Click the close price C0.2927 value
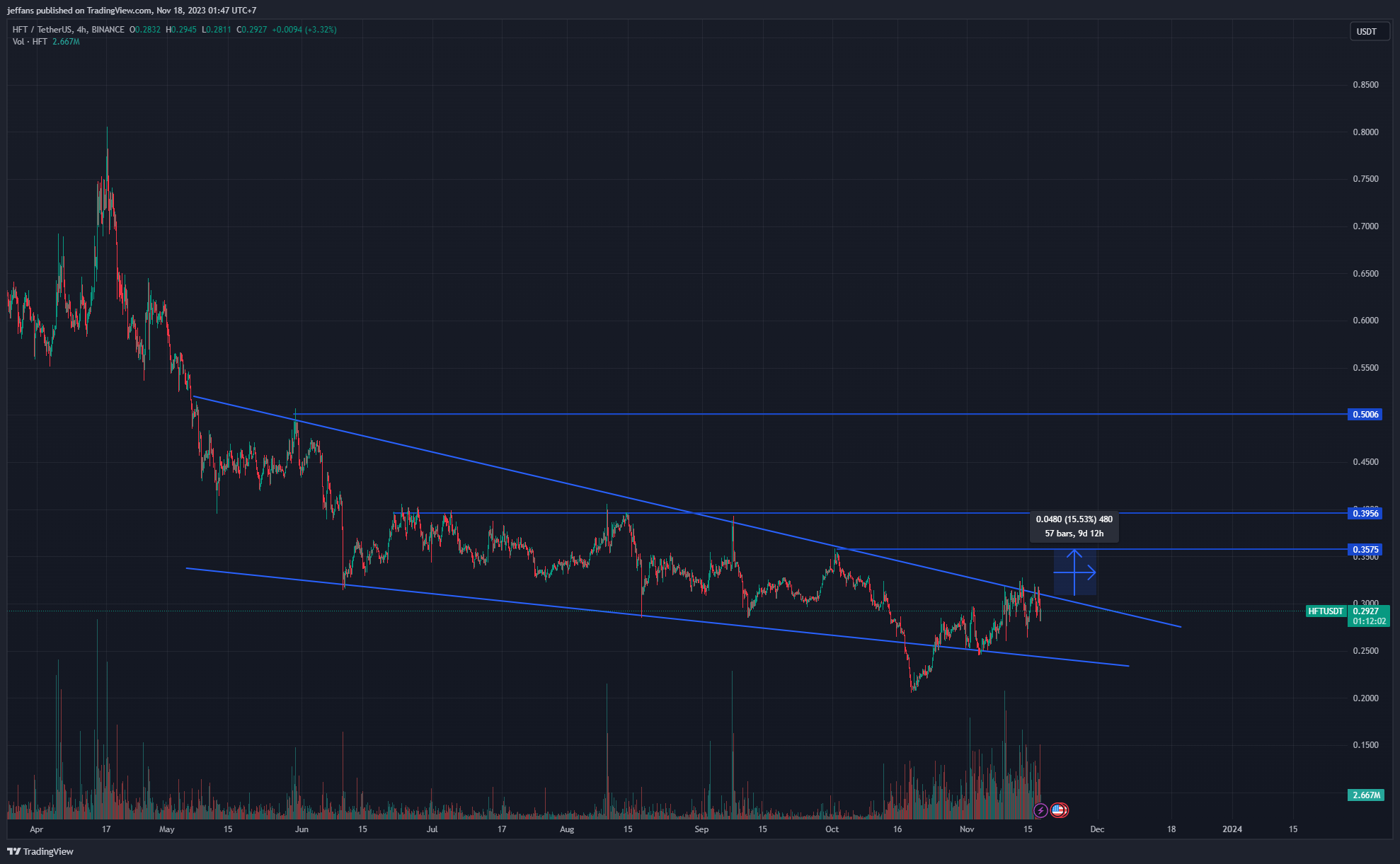Image resolution: width=1400 pixels, height=864 pixels. tap(252, 30)
